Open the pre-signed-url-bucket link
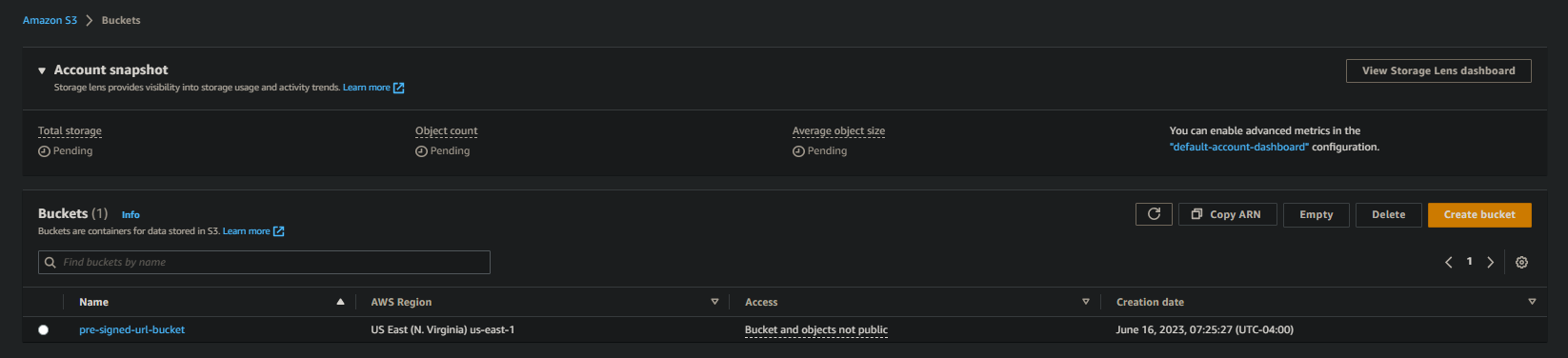 pos(132,330)
